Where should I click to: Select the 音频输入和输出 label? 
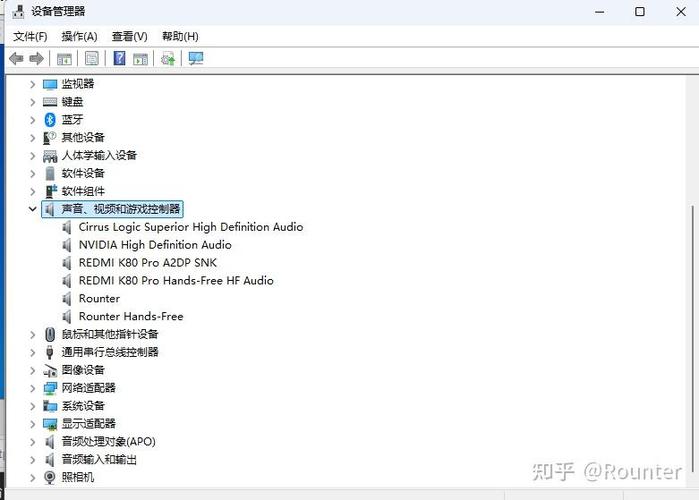point(99,459)
